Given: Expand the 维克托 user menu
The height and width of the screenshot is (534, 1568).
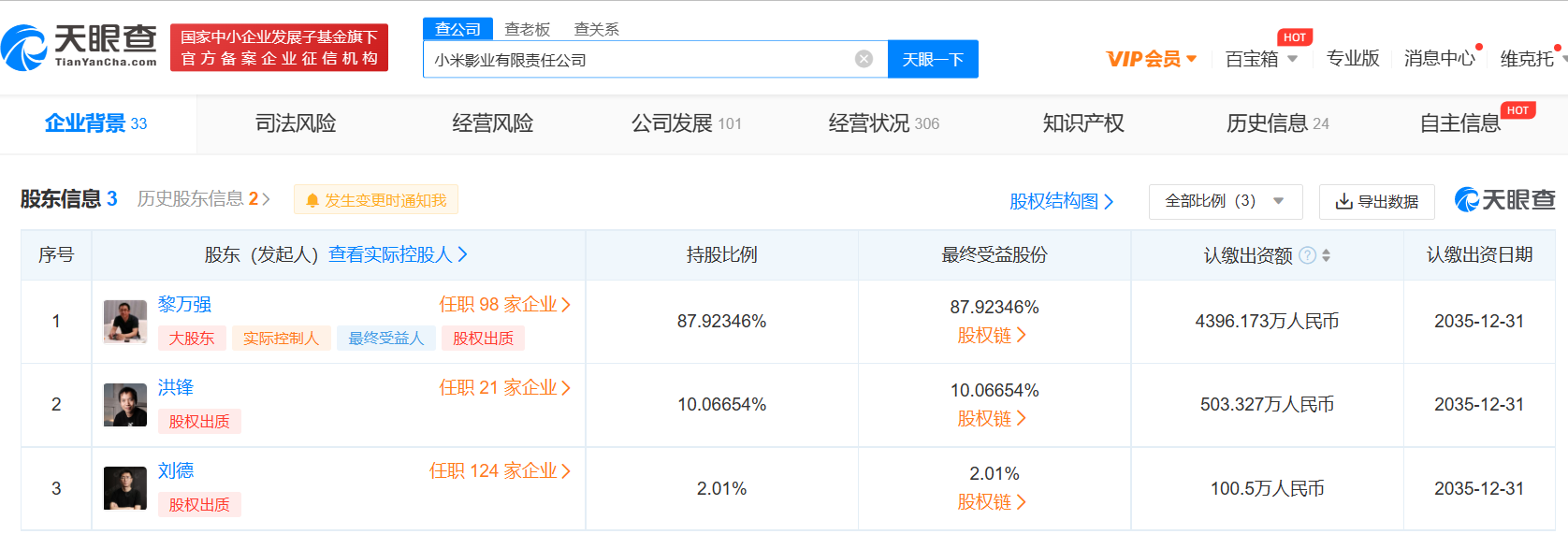Looking at the screenshot, I should pos(1532,59).
